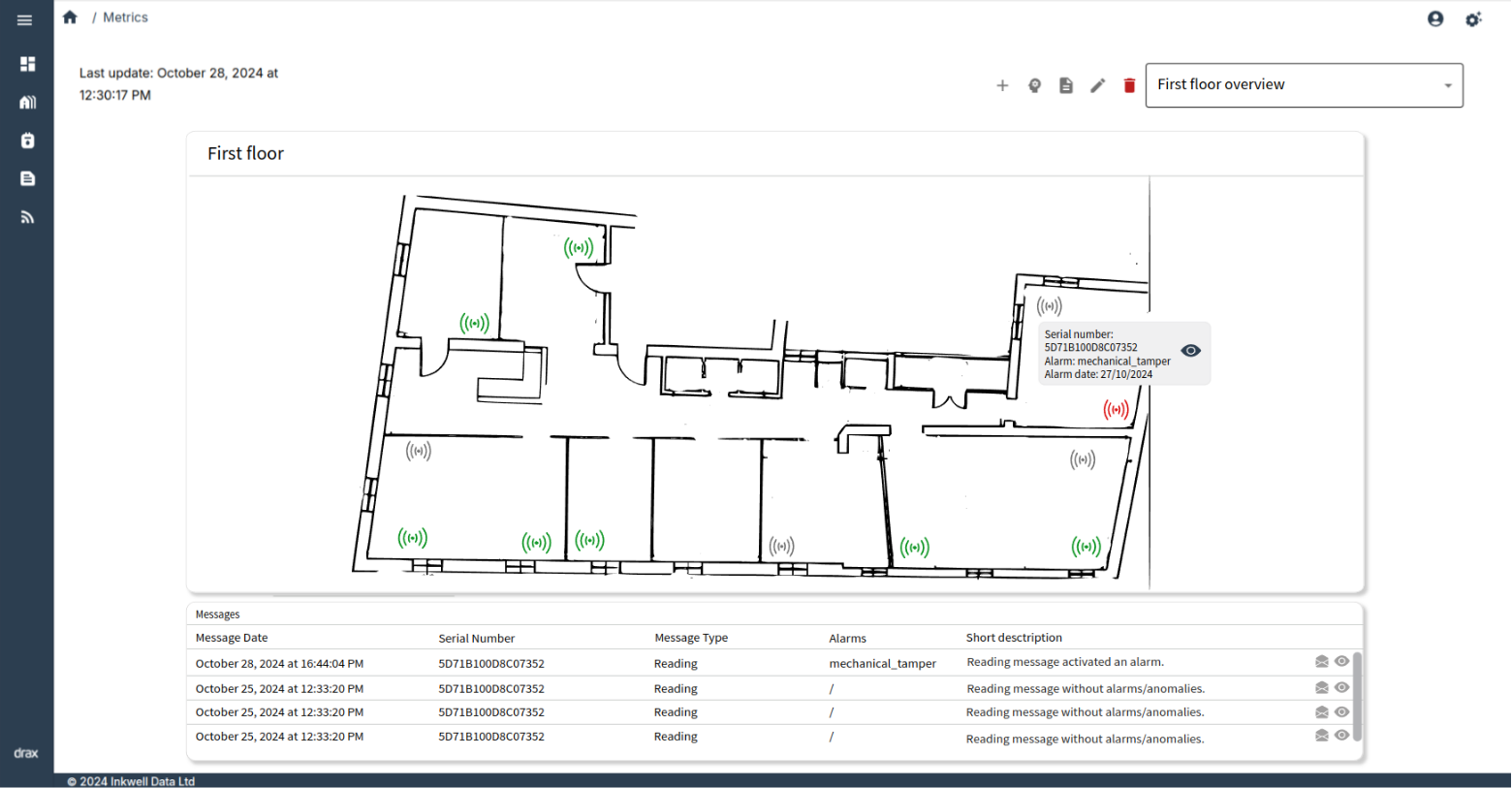Open the user account profile icon
The width and height of the screenshot is (1512, 788).
1435,18
